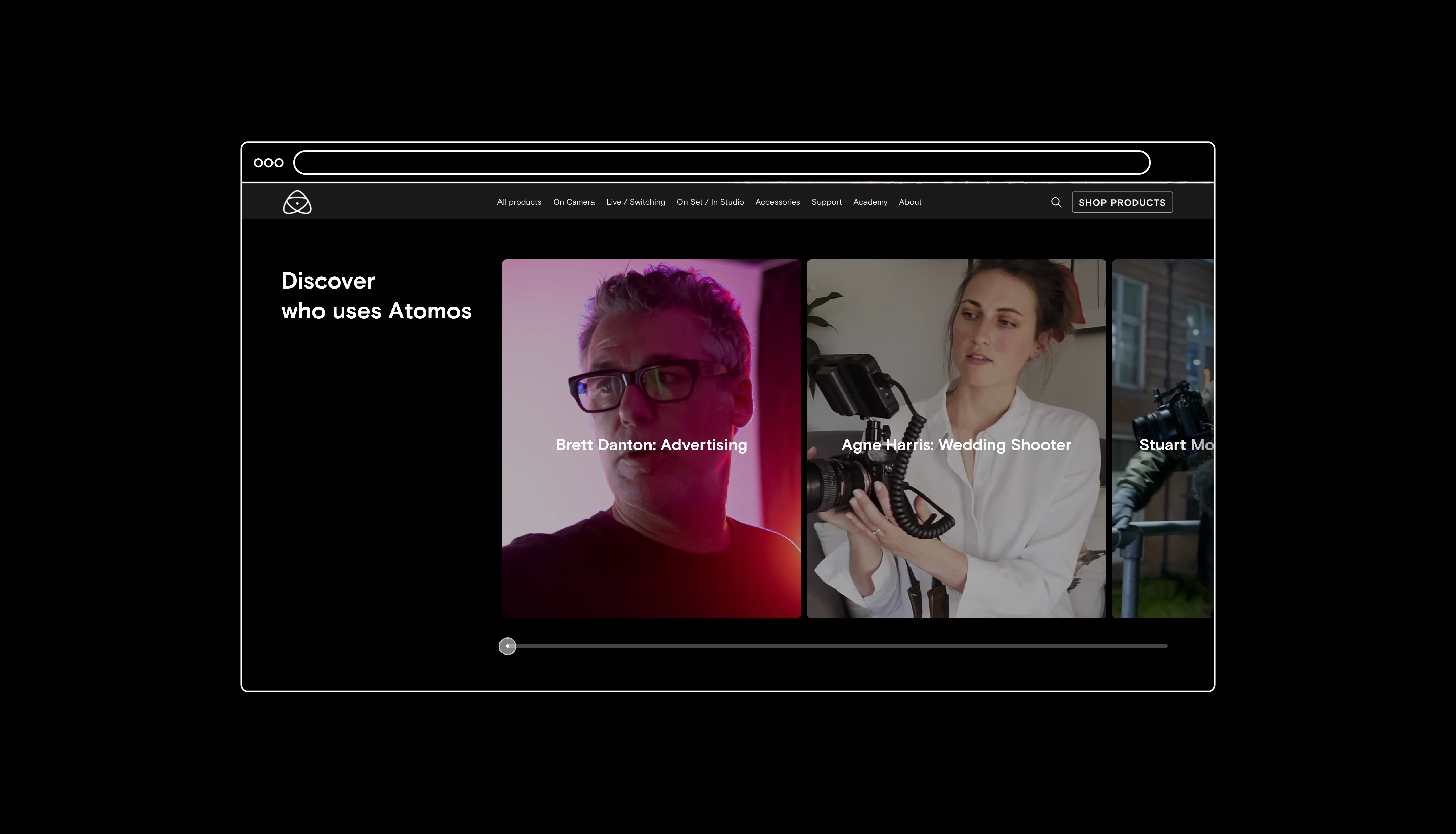Drag the carousel scroll indicator
1456x834 pixels.
point(508,646)
